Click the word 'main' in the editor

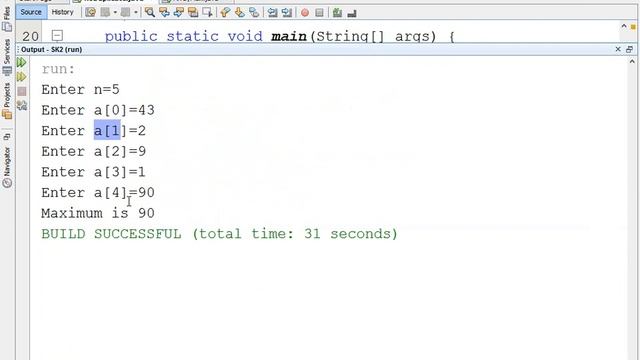pos(289,36)
